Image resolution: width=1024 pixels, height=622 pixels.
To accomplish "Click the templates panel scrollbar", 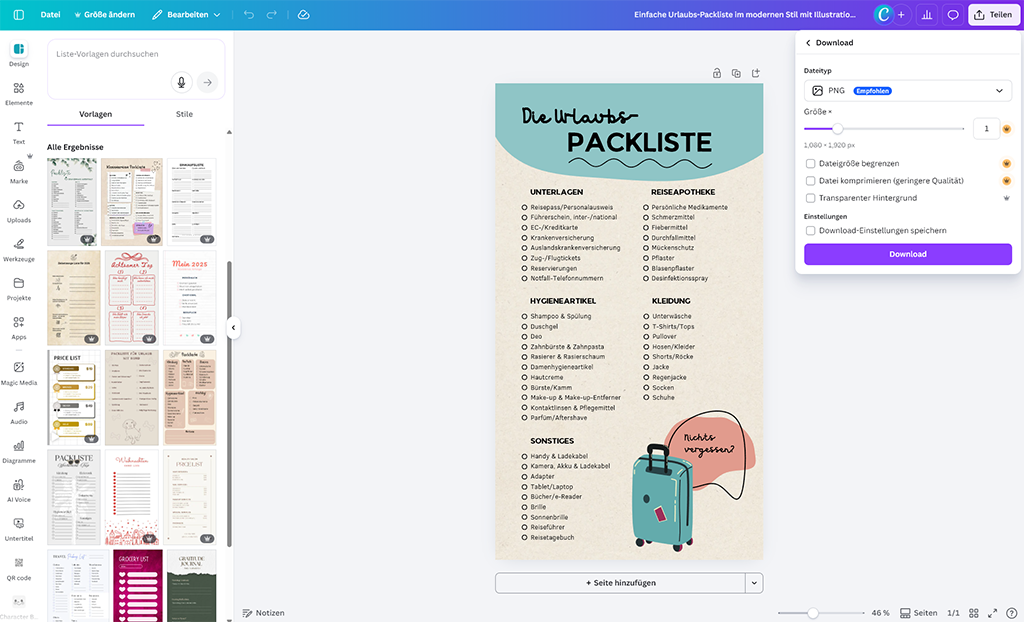I will coord(229,404).
